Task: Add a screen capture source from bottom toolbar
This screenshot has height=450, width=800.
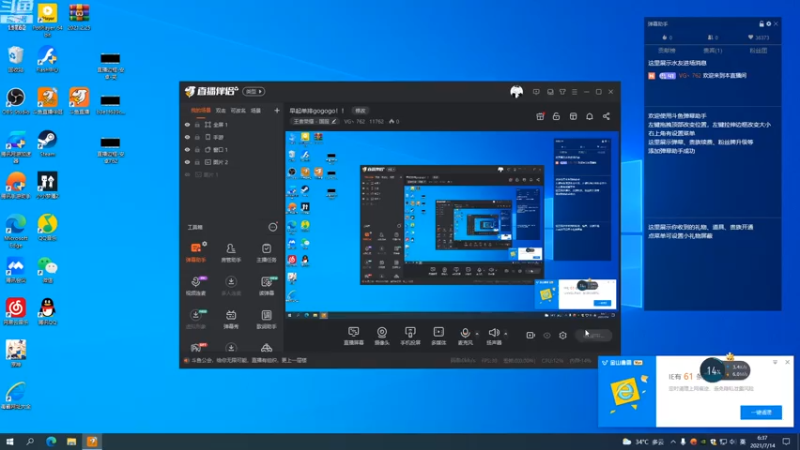Action: click(354, 336)
